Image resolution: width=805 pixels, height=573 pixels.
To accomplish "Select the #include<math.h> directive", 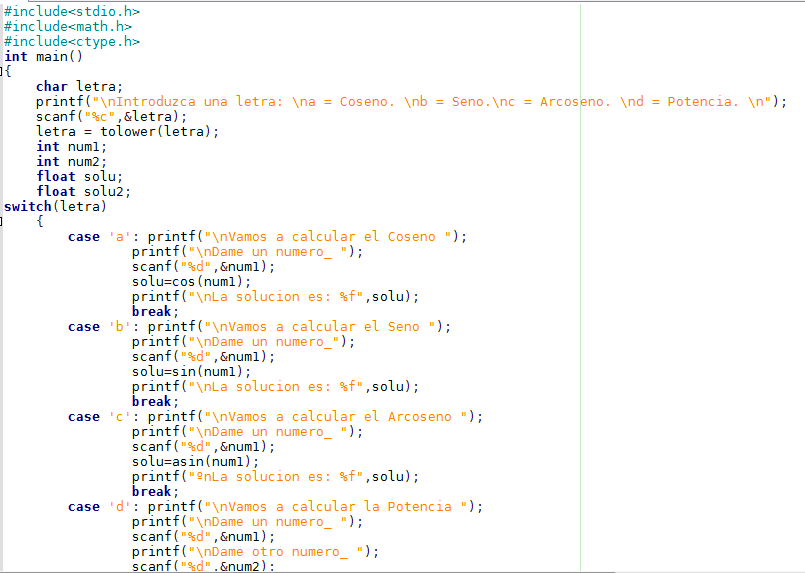I will 68,26.
